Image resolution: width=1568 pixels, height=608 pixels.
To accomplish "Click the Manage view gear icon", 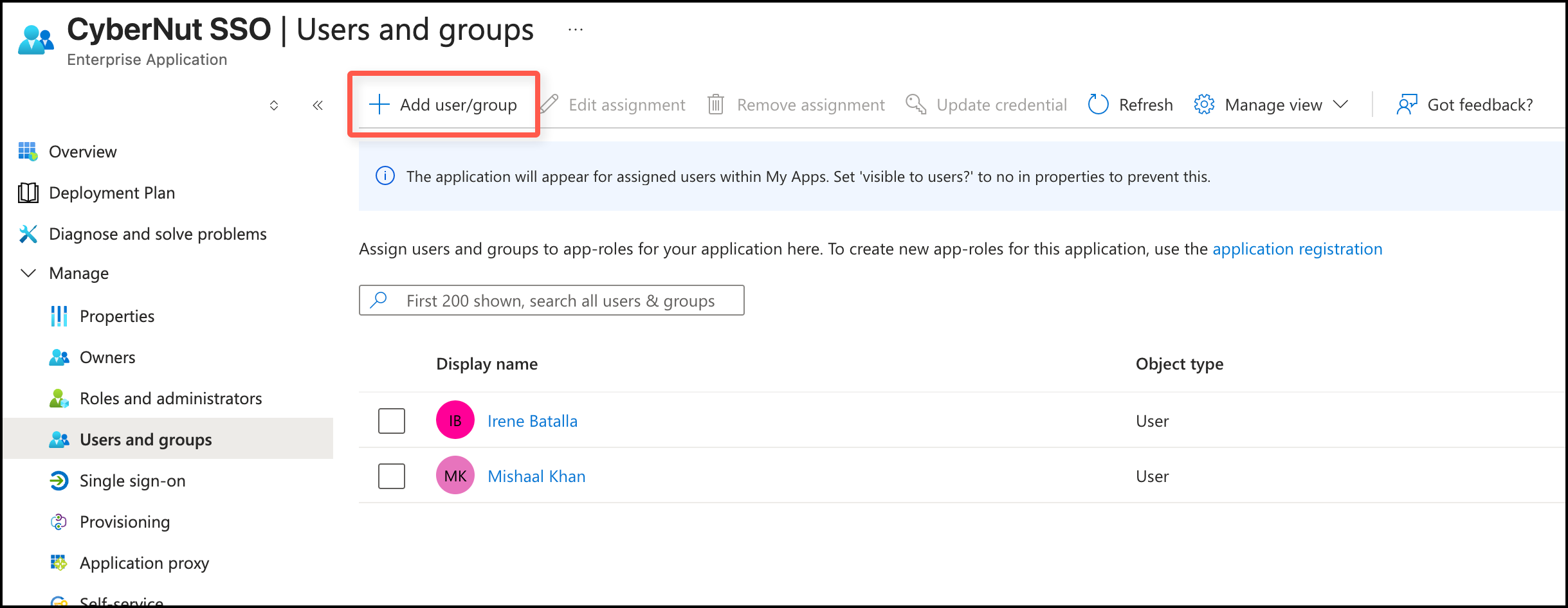I will pos(1203,104).
